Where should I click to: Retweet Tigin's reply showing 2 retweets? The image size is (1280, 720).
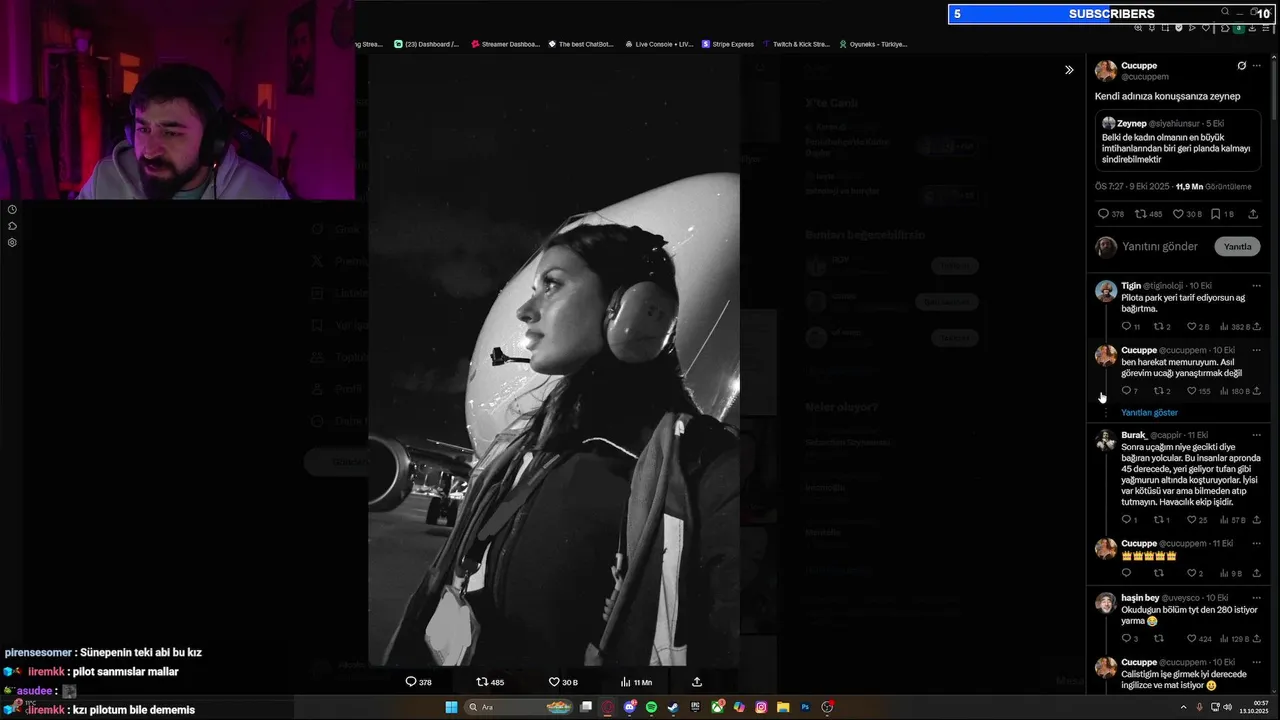click(1159, 327)
